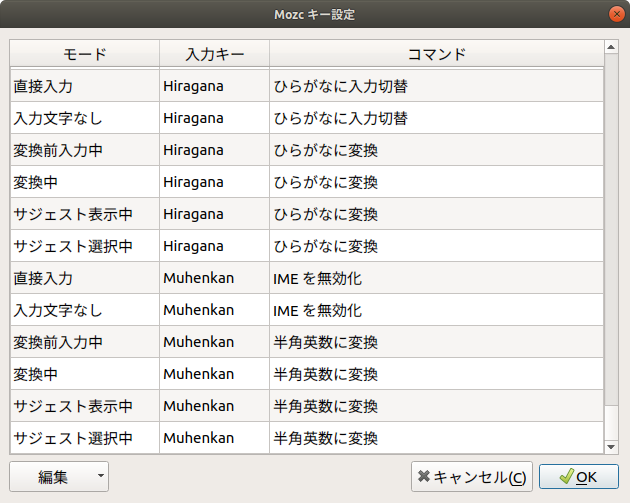Click the キャンセル (Cancel) button
630x503 pixels.
click(471, 477)
